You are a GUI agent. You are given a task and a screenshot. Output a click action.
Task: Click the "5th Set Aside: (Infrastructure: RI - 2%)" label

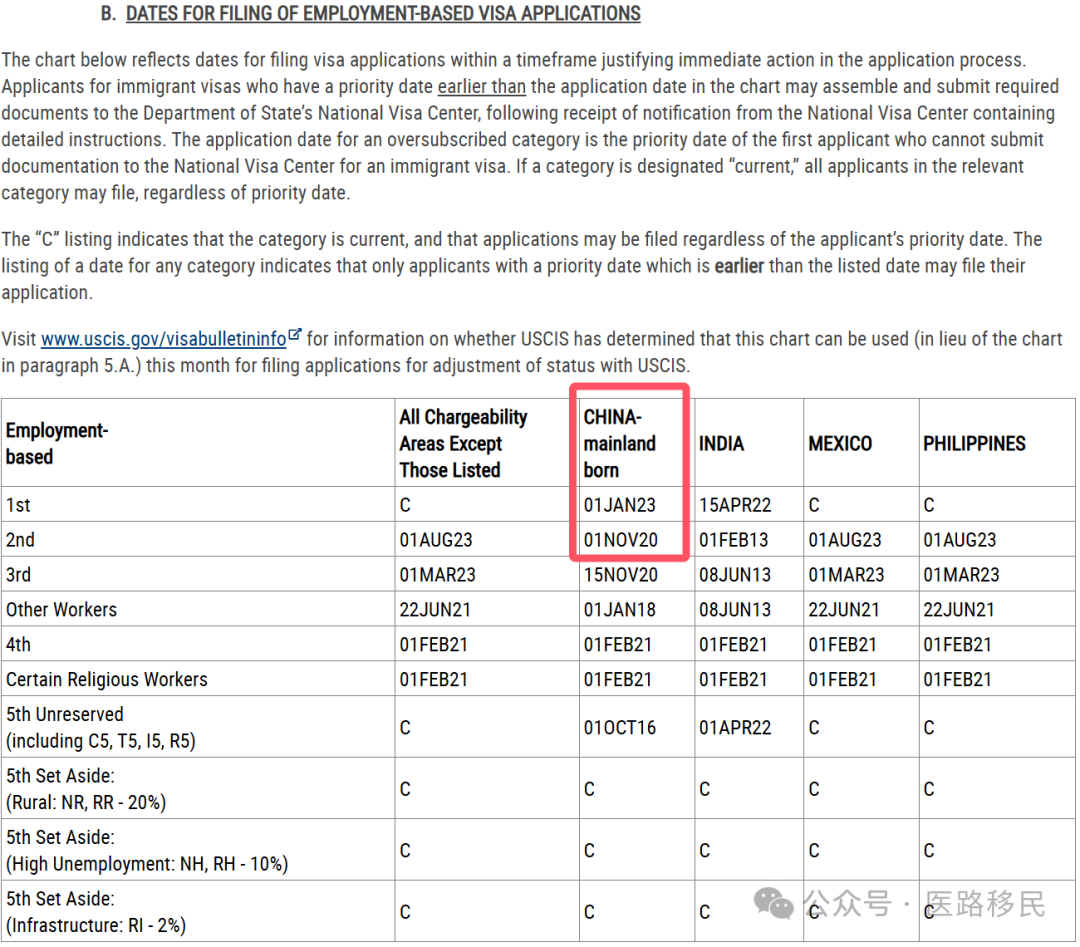point(96,912)
